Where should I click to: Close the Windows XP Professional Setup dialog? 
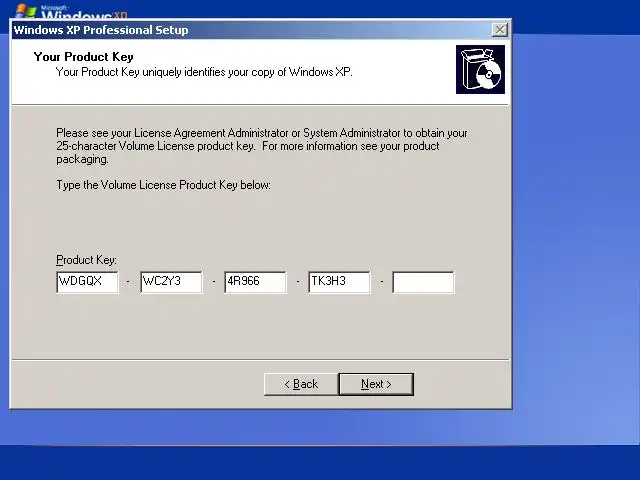coord(500,30)
